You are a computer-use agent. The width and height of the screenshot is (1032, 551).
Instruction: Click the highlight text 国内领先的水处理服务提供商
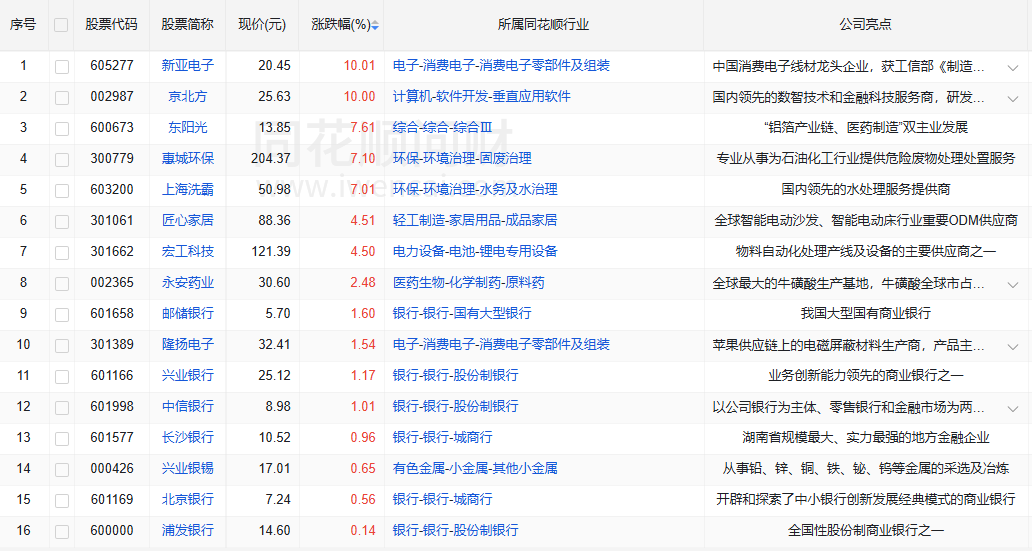coord(865,189)
